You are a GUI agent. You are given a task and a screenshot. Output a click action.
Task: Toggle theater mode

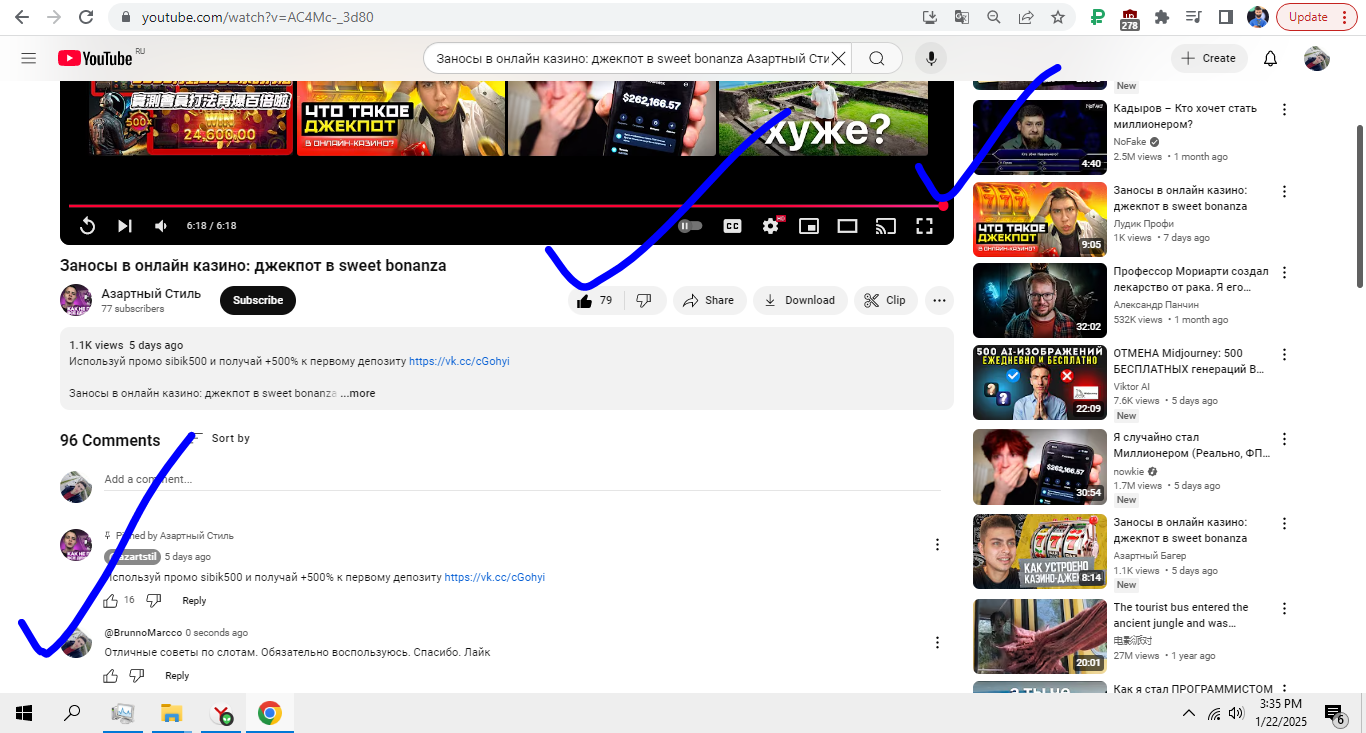(x=847, y=226)
